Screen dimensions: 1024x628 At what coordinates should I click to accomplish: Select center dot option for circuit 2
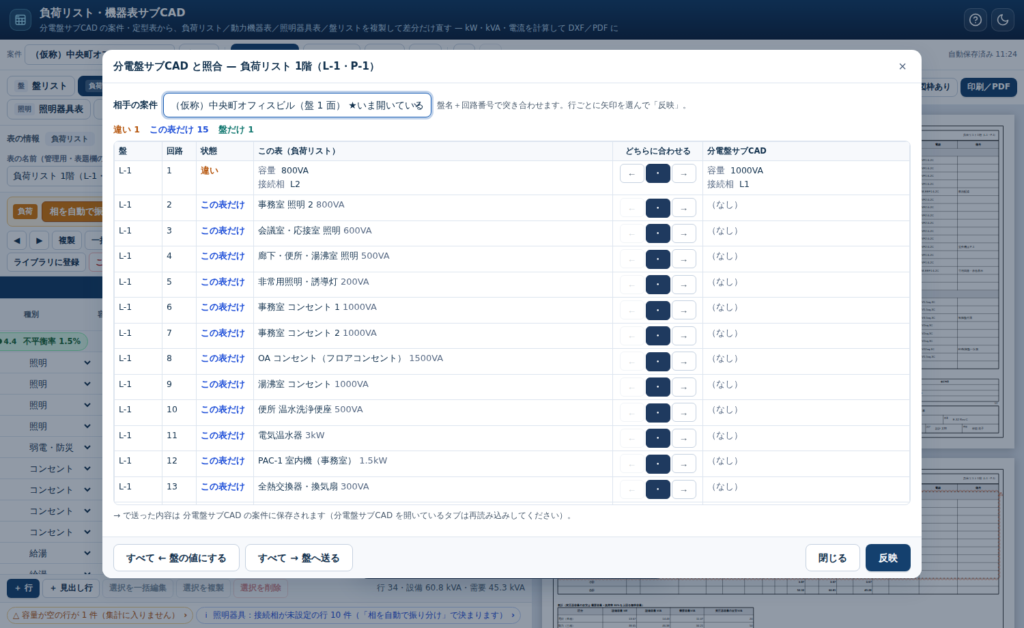(x=658, y=208)
